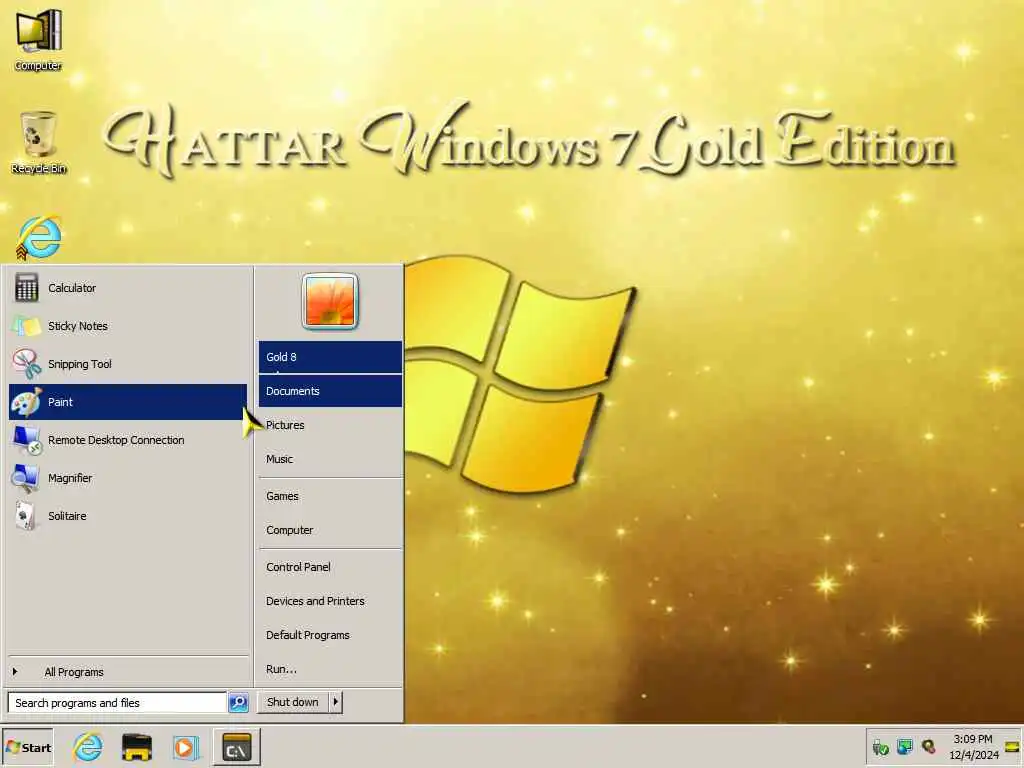Open Games from Start menu
Viewport: 1024px width, 768px height.
[330, 496]
